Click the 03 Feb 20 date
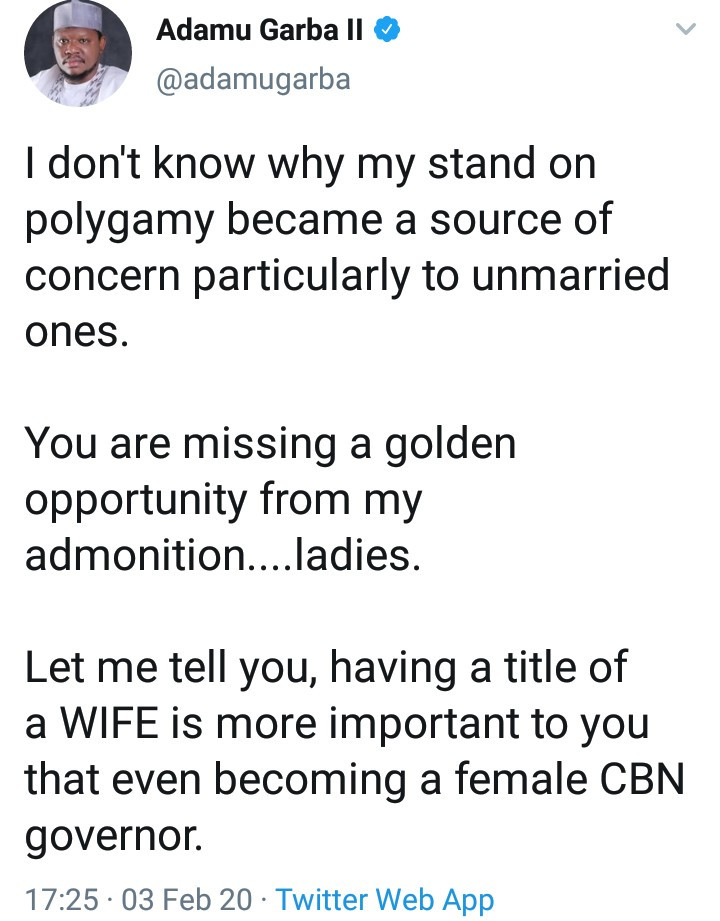Image resolution: width=720 pixels, height=921 pixels. coord(185,899)
